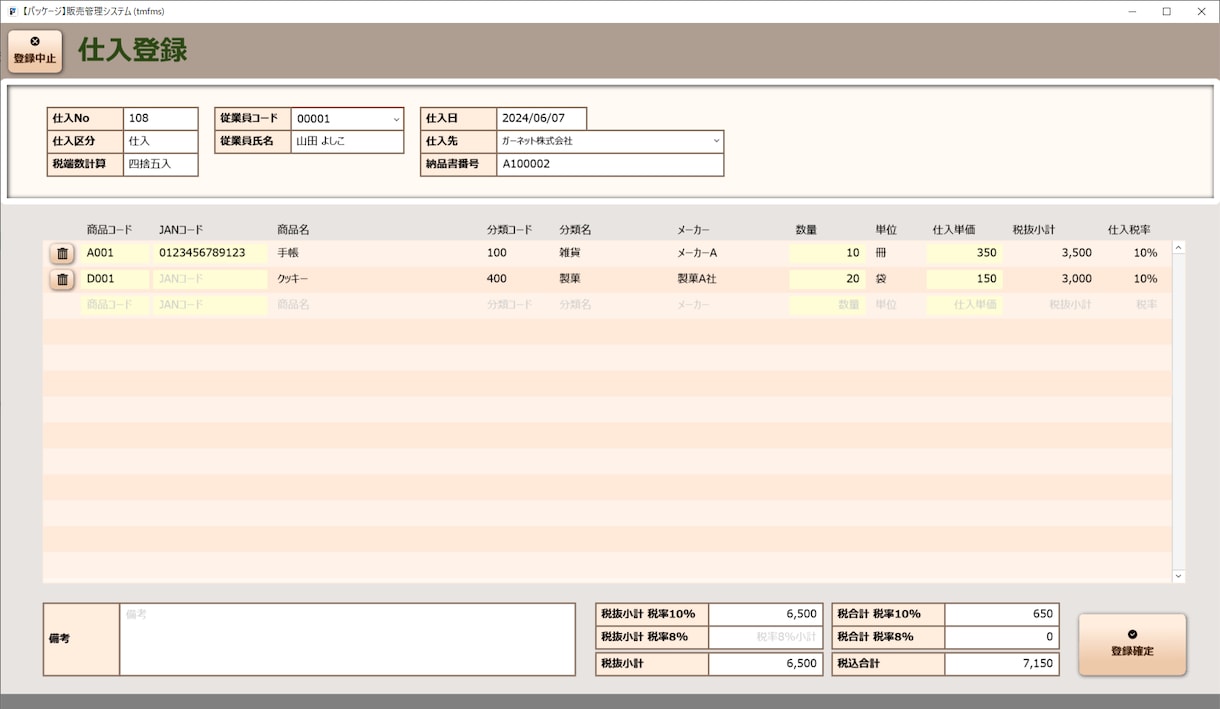Maximize the 販売管理システム window
This screenshot has height=709, width=1220.
point(1166,11)
